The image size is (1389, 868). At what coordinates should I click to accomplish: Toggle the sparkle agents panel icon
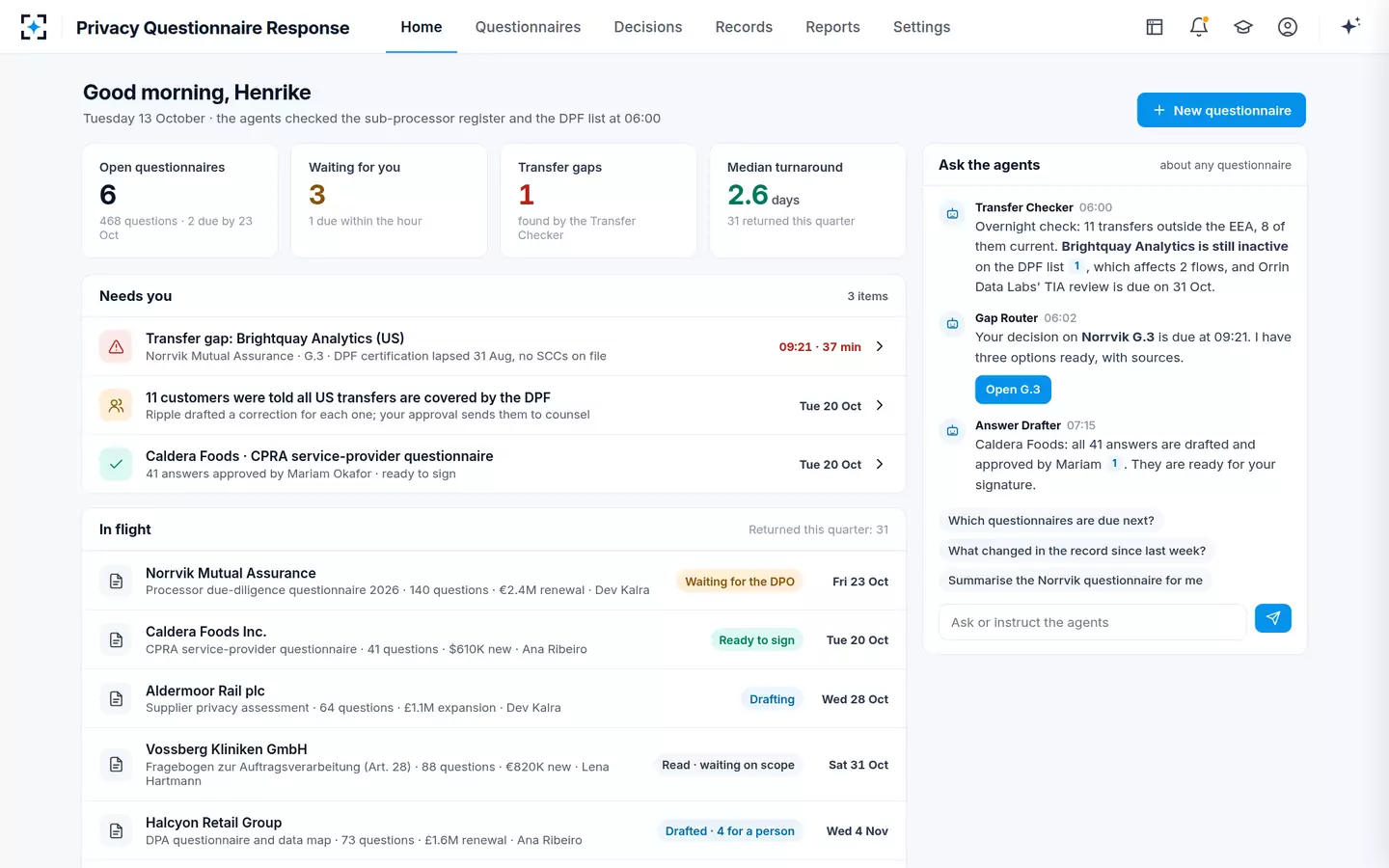[x=1350, y=26]
